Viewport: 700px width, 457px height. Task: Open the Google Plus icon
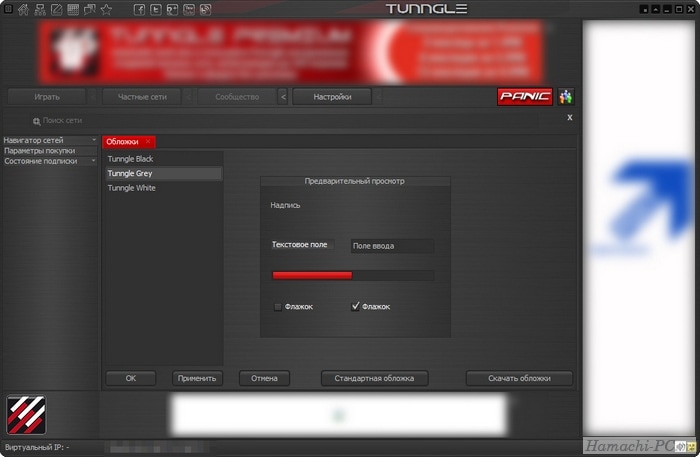(x=172, y=9)
